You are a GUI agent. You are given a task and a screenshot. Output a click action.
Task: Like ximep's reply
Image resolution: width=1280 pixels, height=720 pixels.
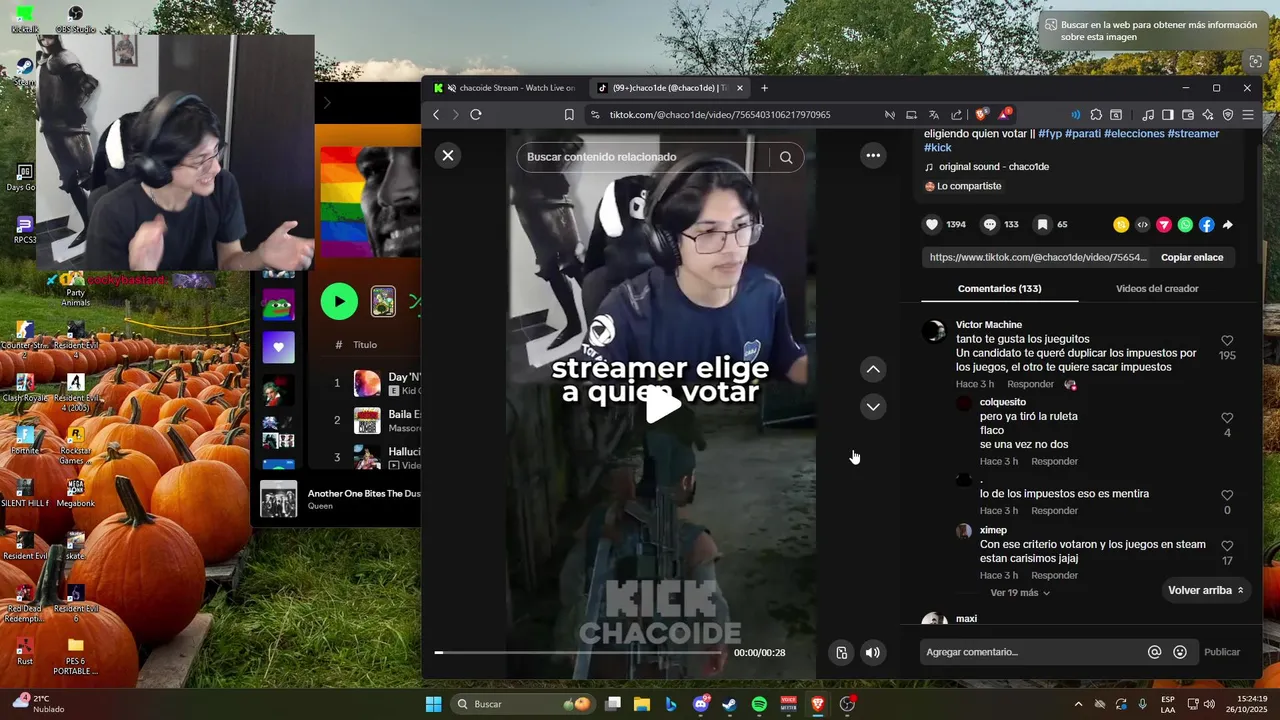[x=1227, y=546]
